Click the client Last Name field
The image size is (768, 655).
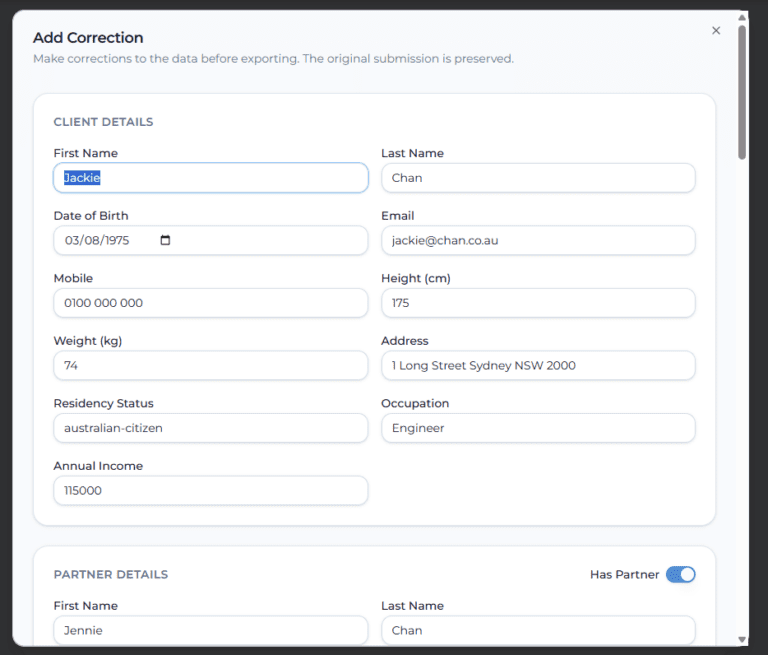click(x=538, y=178)
